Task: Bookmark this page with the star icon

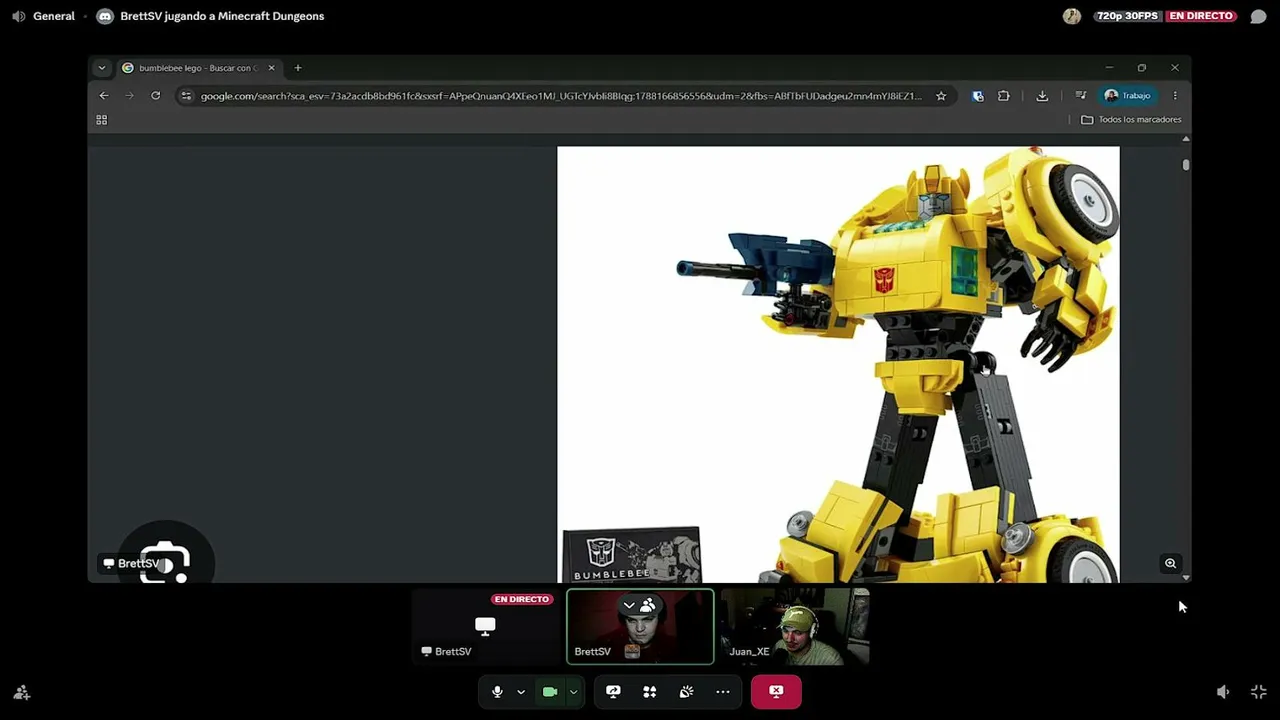Action: pos(941,96)
